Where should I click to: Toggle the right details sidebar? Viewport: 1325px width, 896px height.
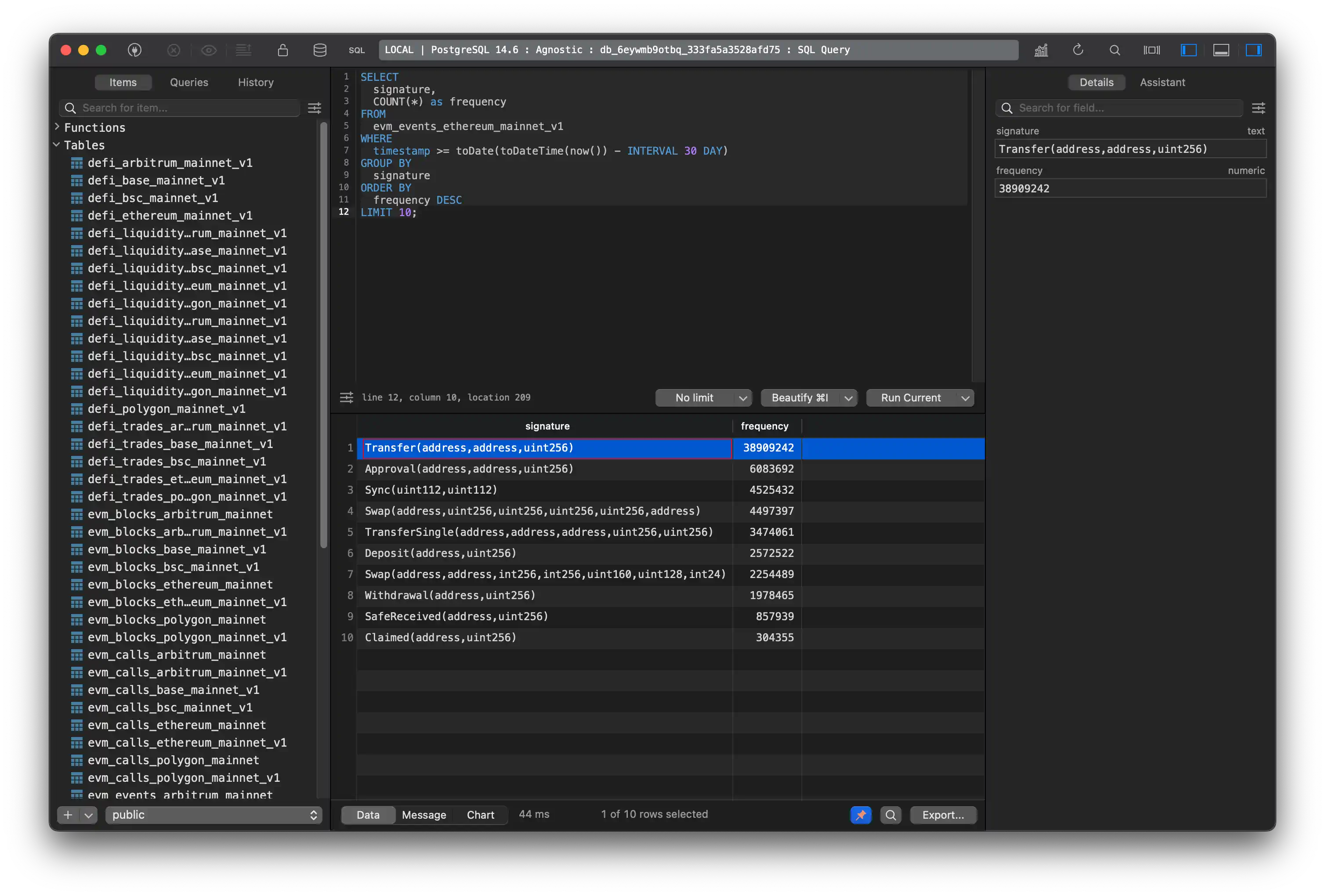[1253, 50]
